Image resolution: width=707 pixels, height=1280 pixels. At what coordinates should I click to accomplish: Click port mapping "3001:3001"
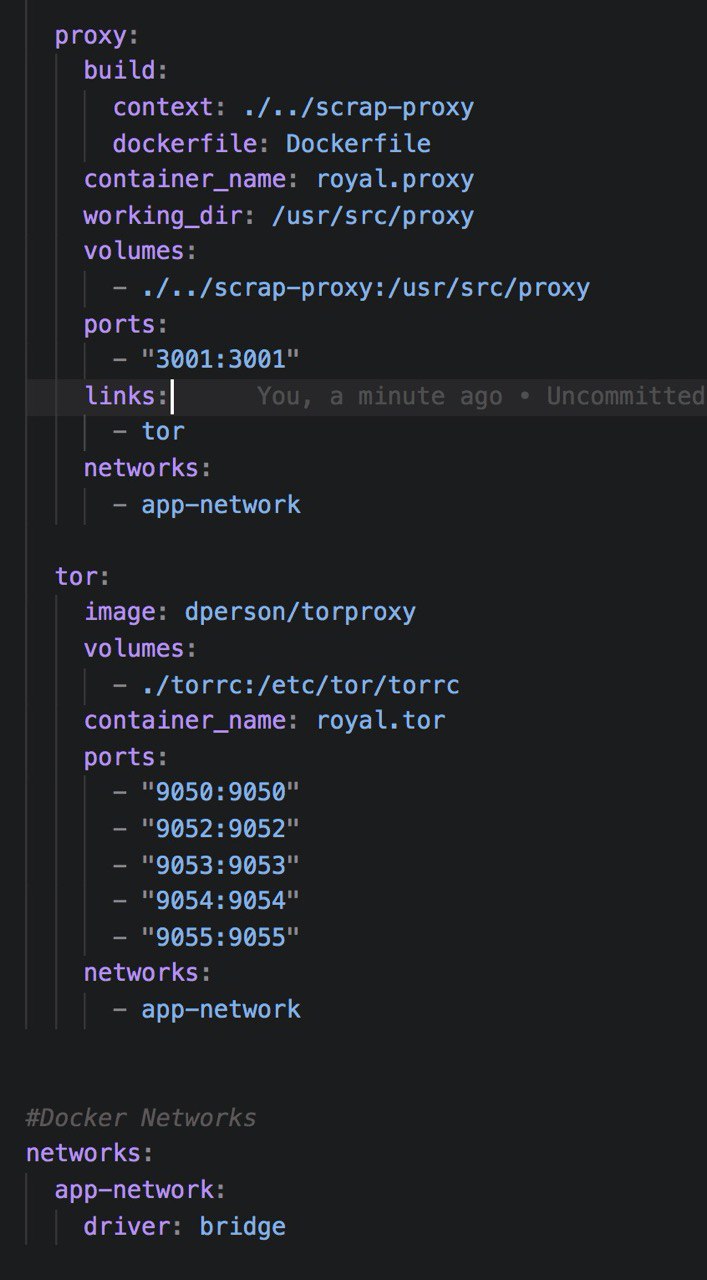point(221,360)
